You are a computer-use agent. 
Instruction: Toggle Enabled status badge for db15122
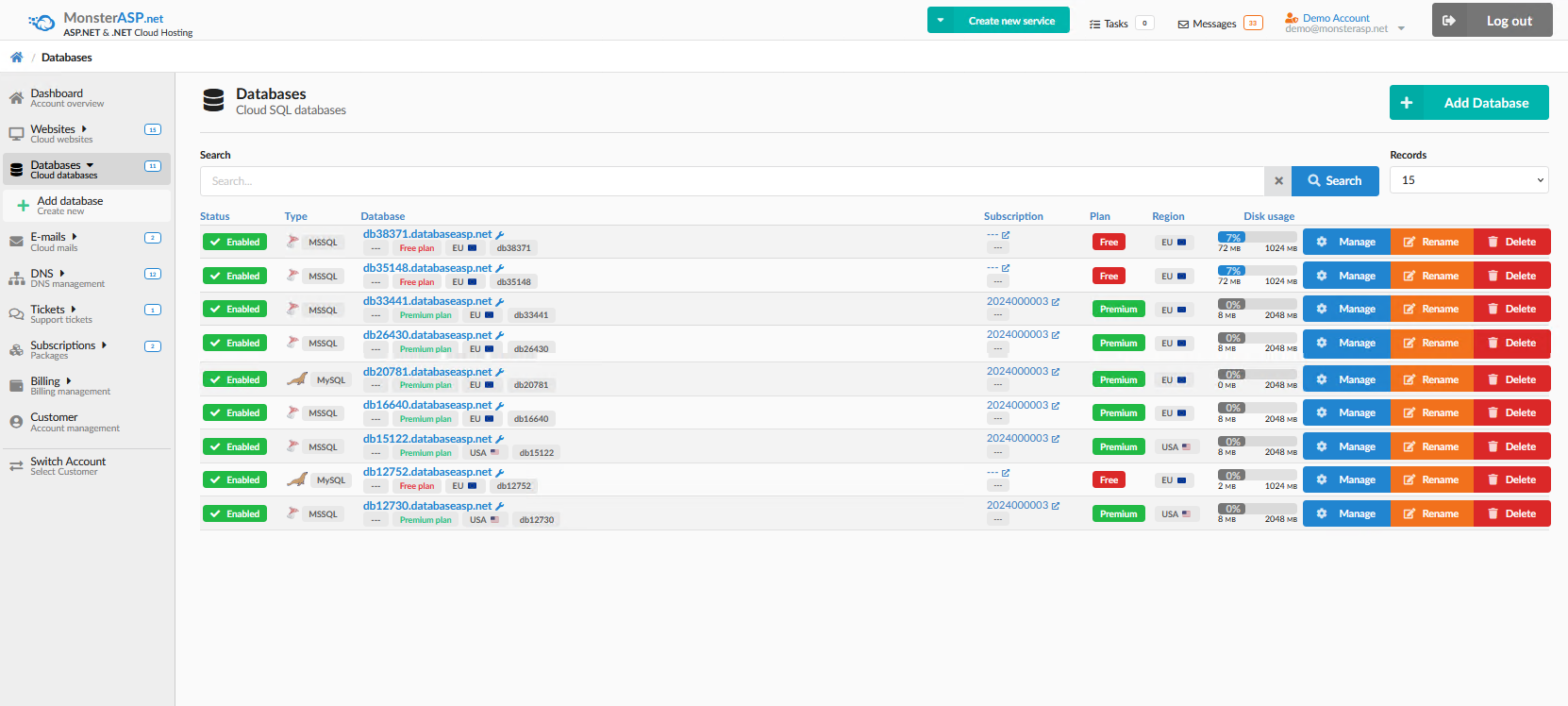pos(235,447)
